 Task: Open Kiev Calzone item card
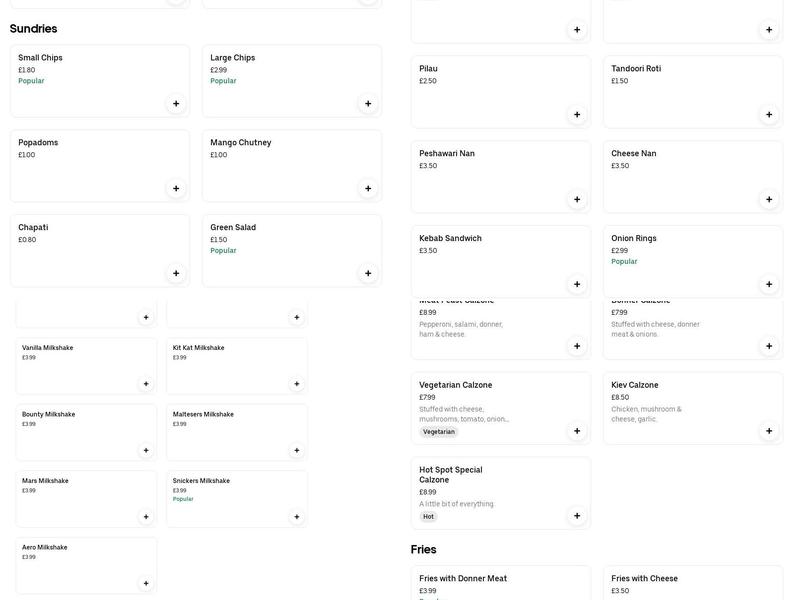[x=680, y=400]
